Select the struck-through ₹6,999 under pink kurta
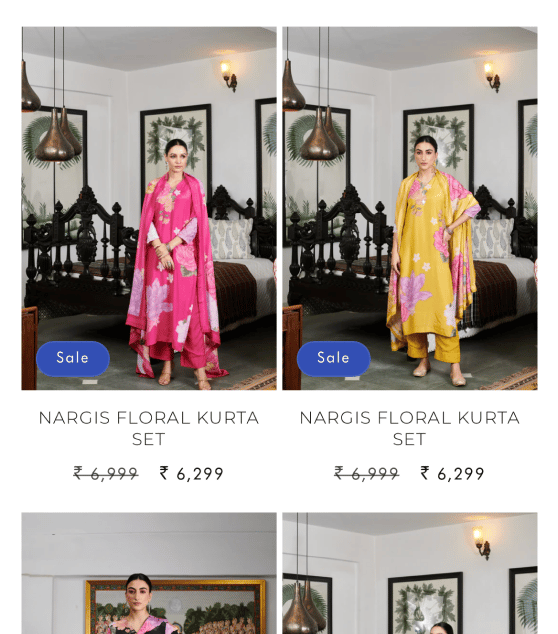The width and height of the screenshot is (558, 634). coord(106,473)
